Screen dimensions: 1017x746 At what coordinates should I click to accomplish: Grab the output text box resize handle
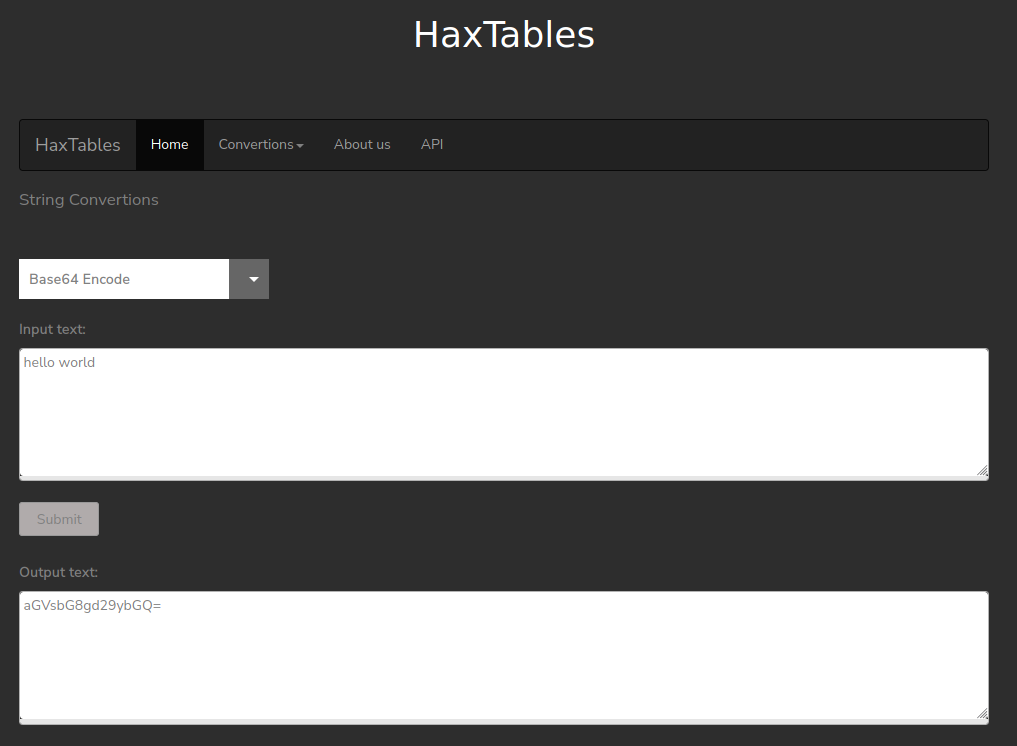[981, 713]
